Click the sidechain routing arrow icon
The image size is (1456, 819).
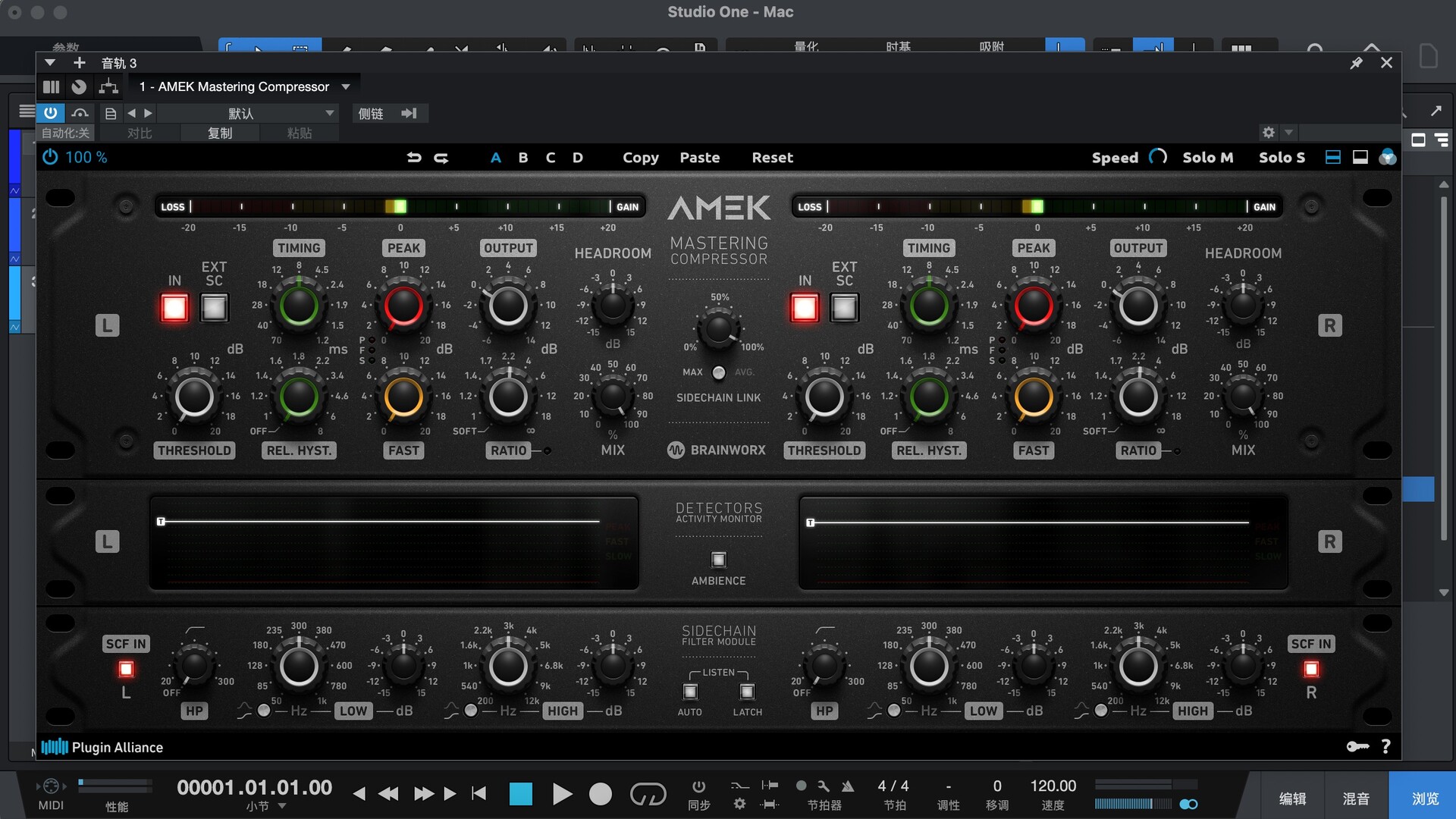[409, 113]
